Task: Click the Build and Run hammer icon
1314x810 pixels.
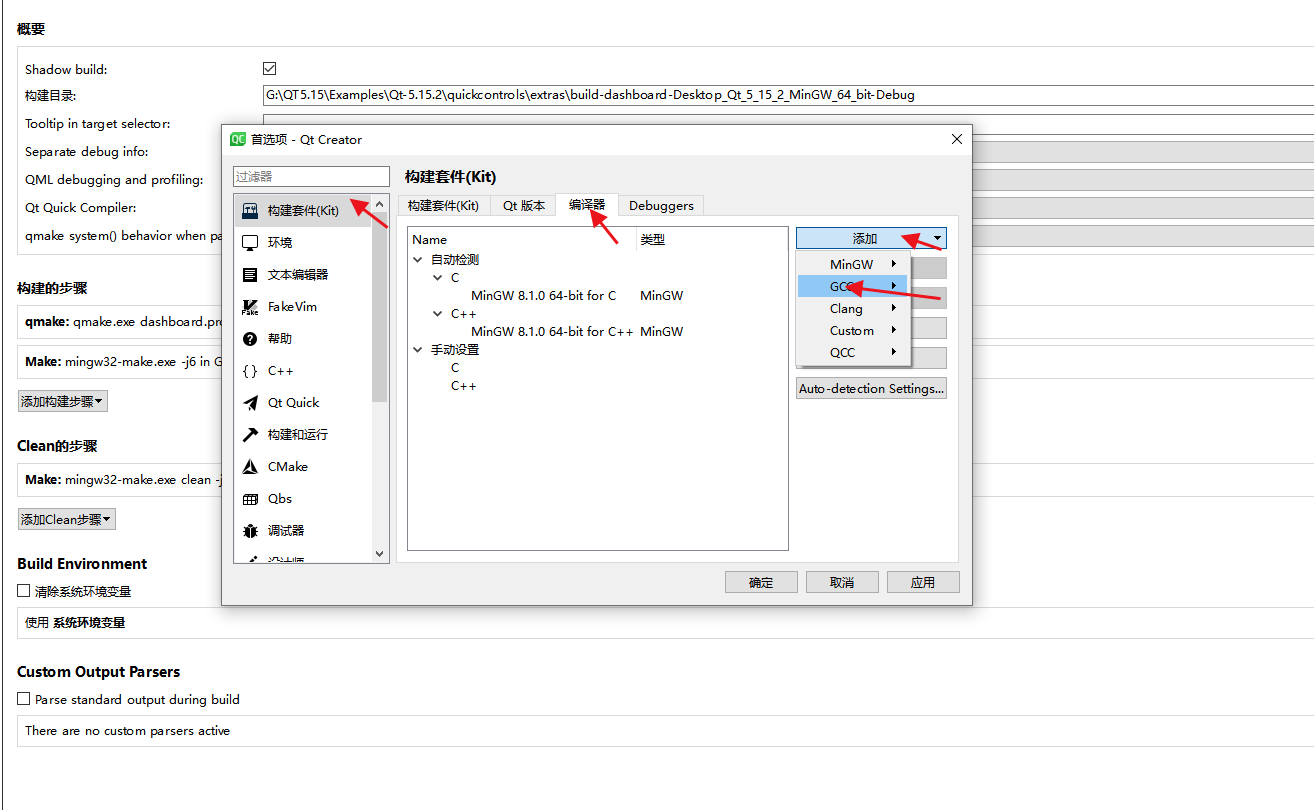Action: (250, 435)
